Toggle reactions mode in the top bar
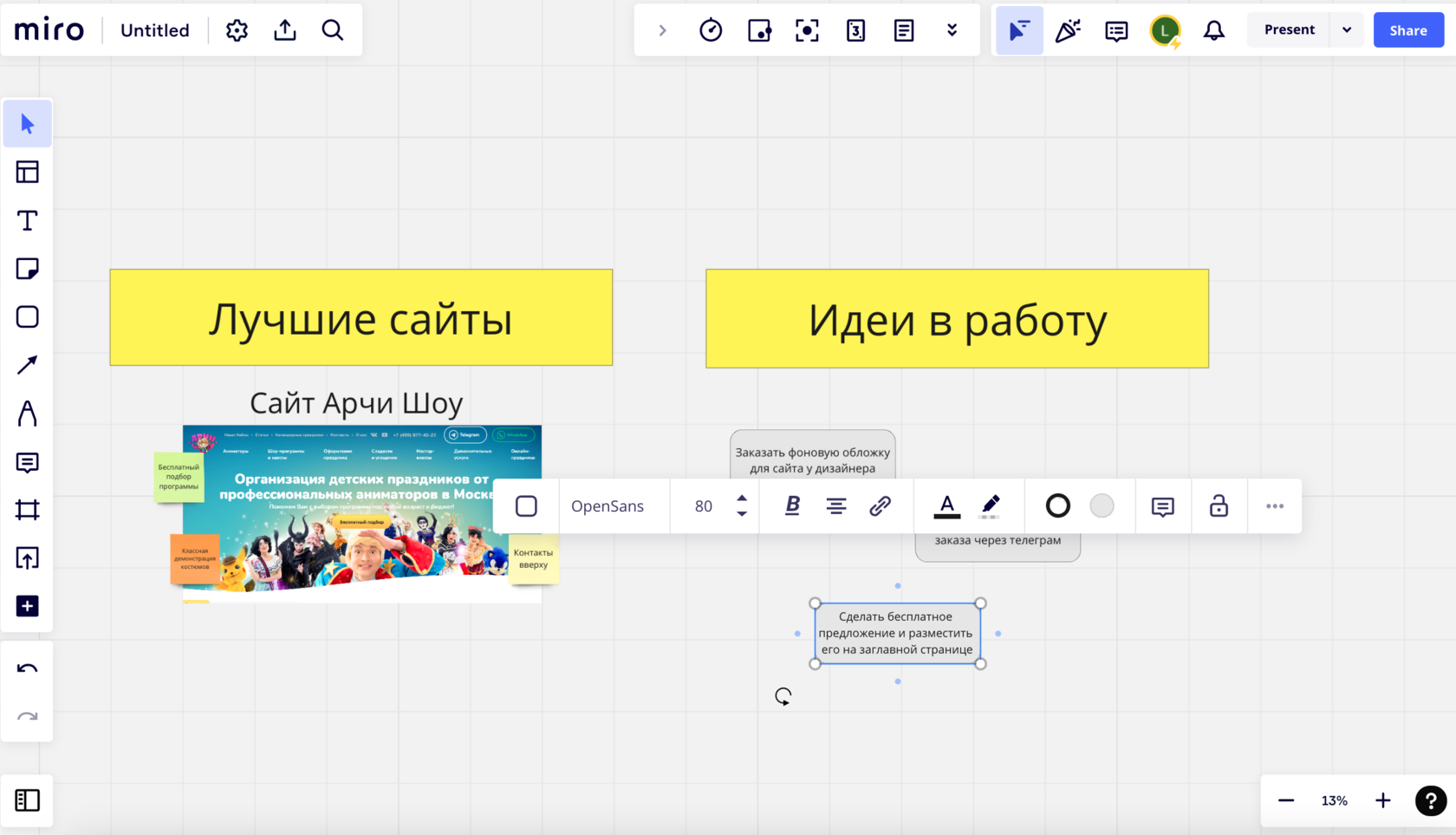 tap(1067, 29)
